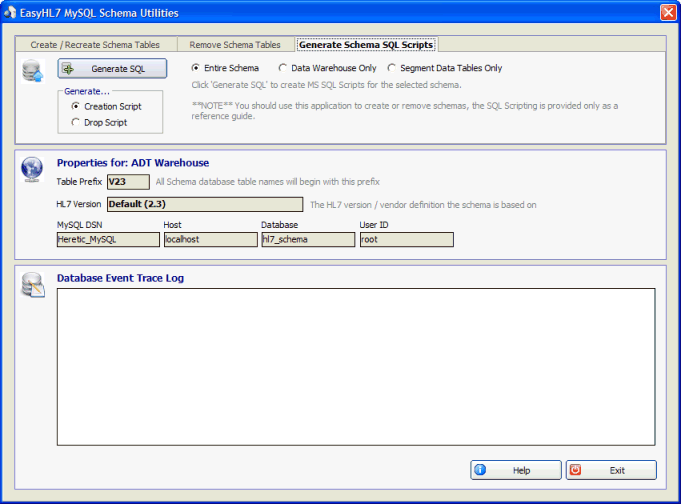Click the HL7 version / vendor definition description
The image size is (681, 504).
pos(423,205)
